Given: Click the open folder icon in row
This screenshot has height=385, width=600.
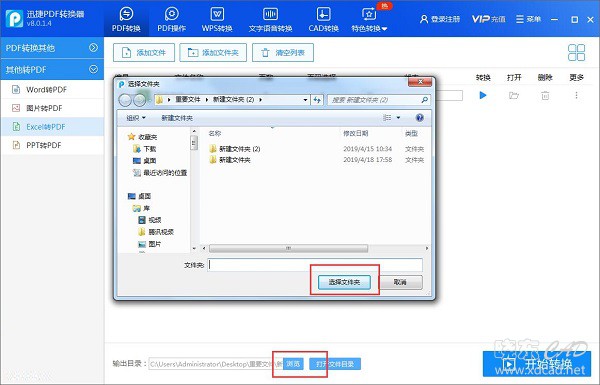Looking at the screenshot, I should point(514,95).
